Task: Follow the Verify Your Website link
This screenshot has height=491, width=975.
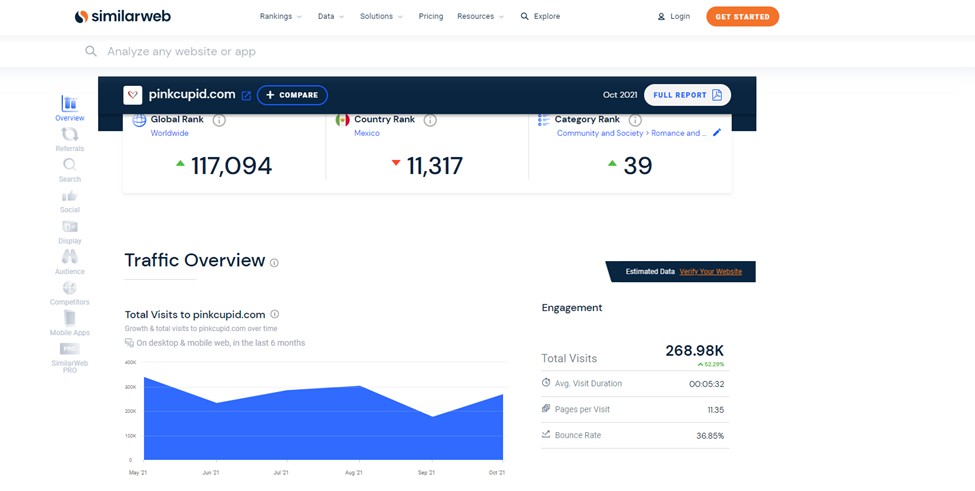Action: pos(710,272)
